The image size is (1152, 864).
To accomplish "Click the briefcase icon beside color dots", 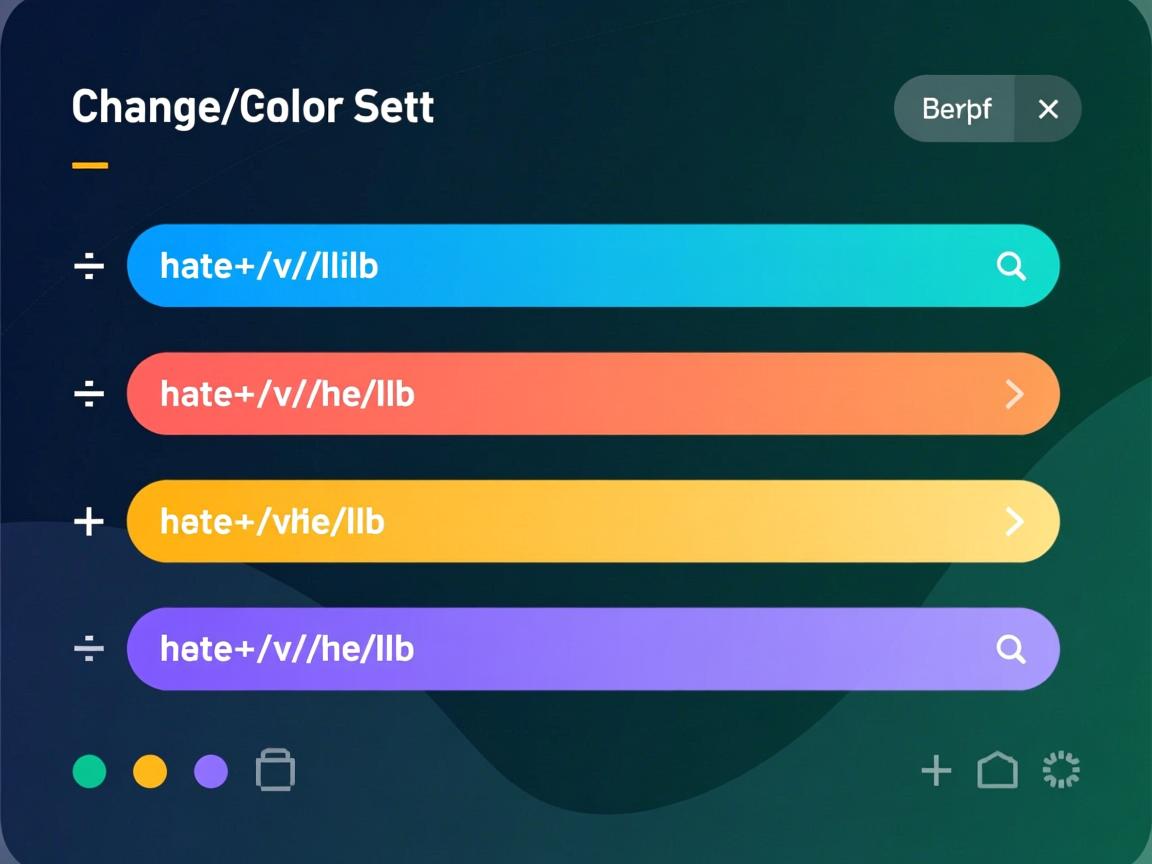I will pos(275,771).
